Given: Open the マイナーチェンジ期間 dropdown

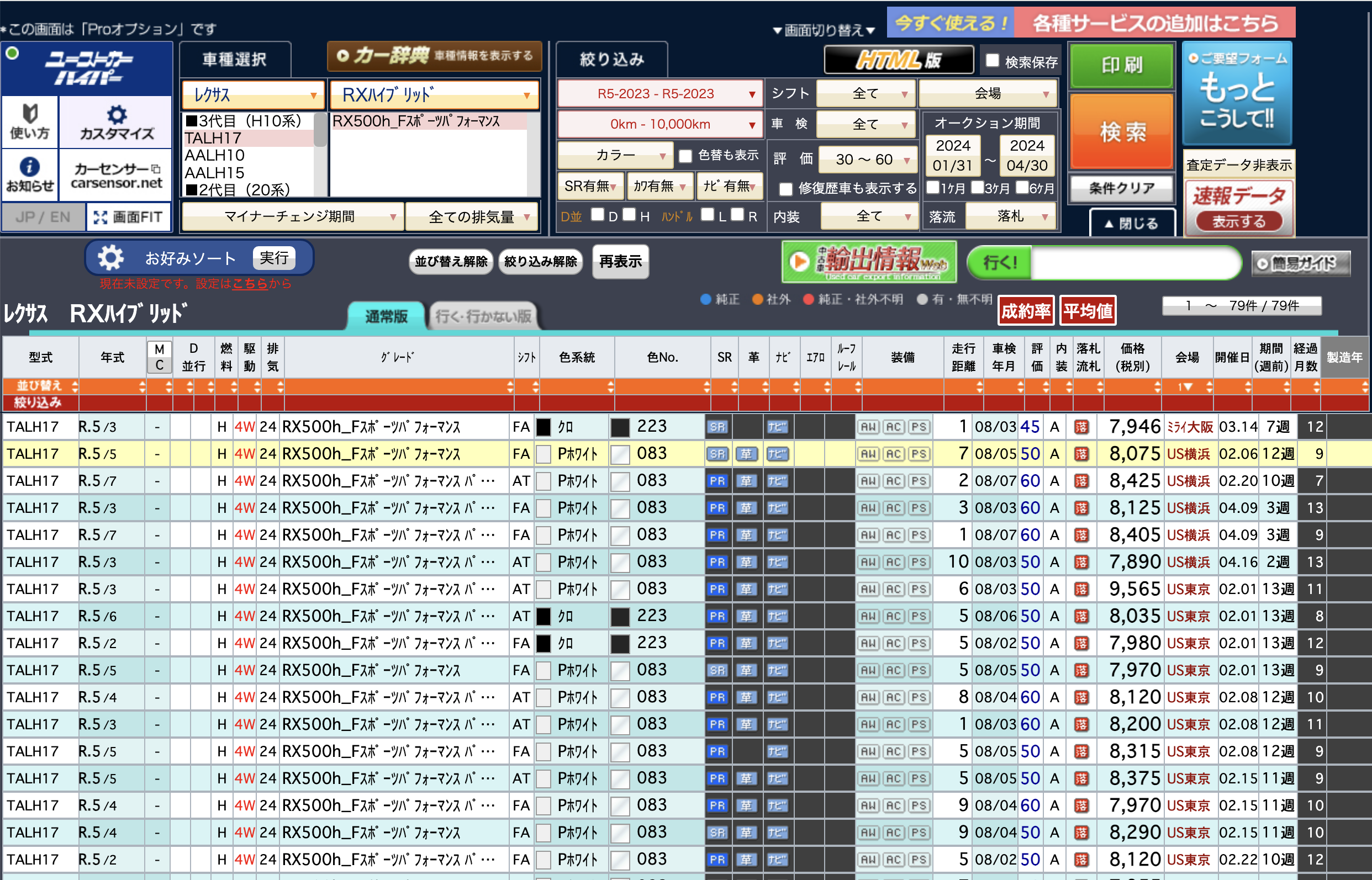Looking at the screenshot, I should coord(292,216).
